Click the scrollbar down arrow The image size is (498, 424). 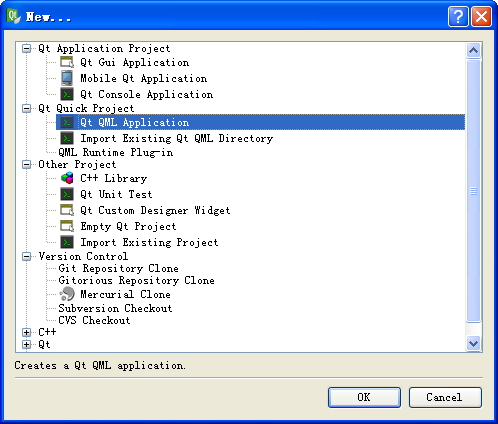473,343
